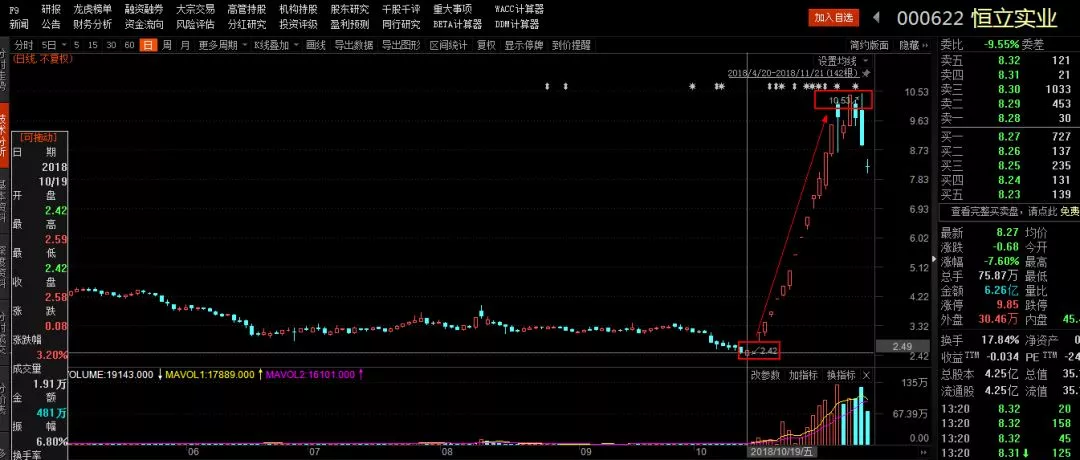Open 千股千评 menu item
This screenshot has width=1080, height=460.
[401, 10]
